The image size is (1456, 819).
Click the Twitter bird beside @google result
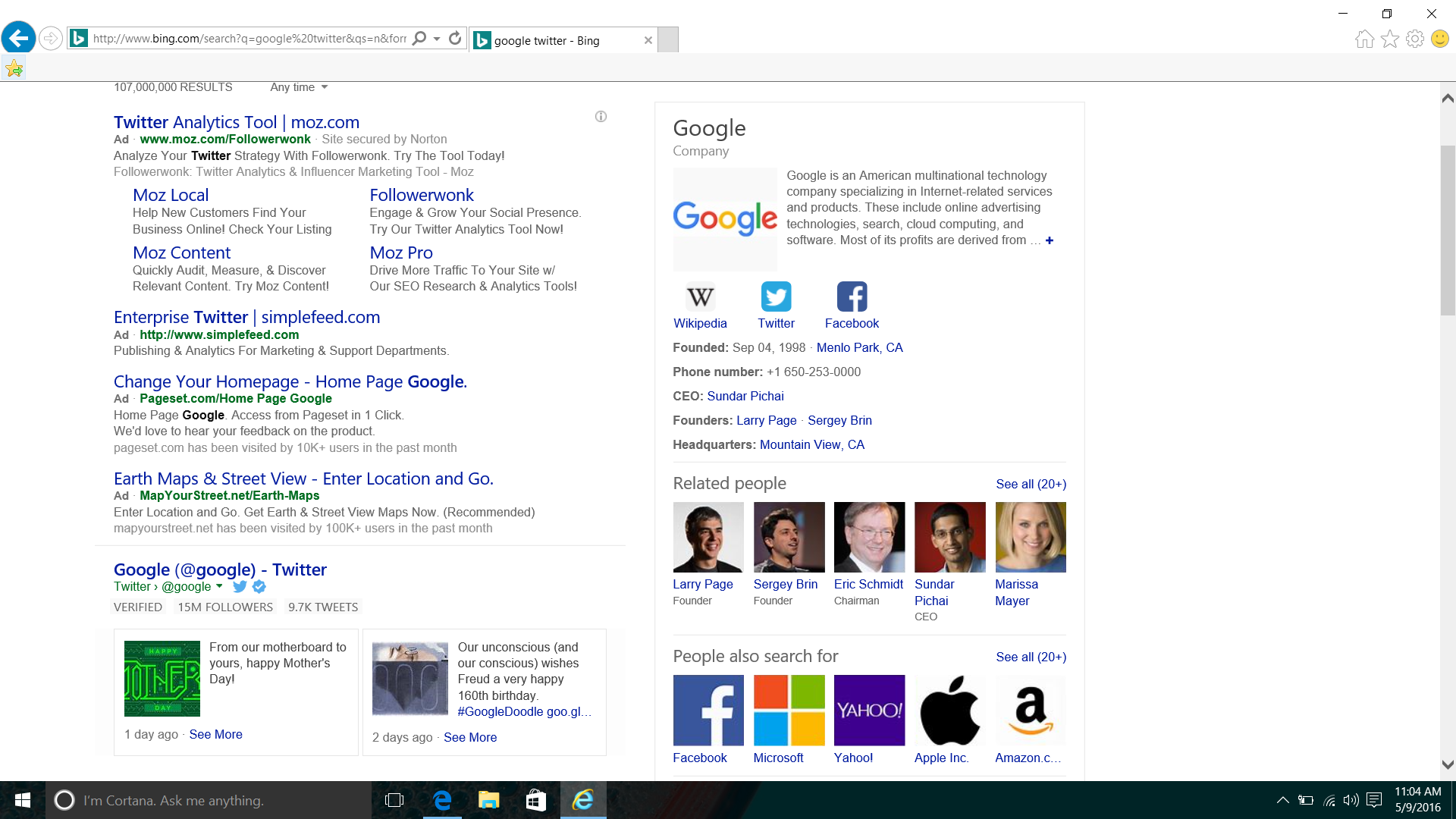tap(240, 586)
